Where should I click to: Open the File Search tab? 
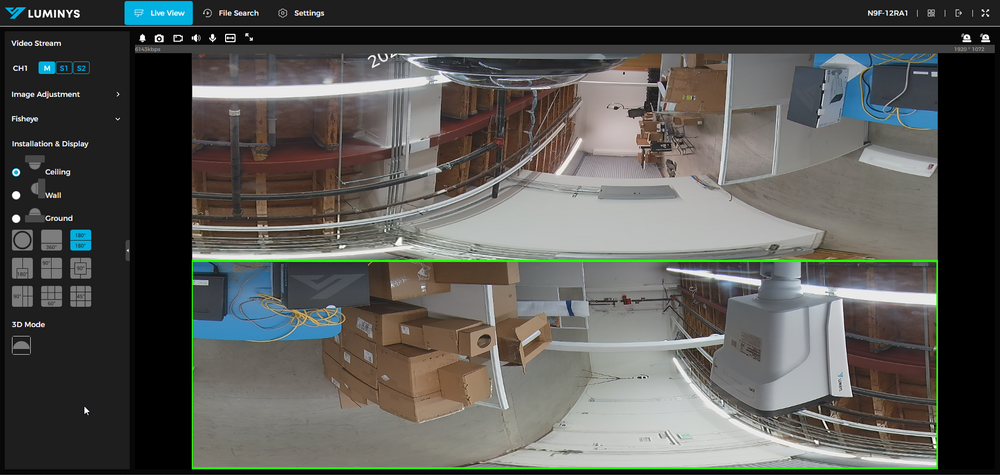coord(230,13)
